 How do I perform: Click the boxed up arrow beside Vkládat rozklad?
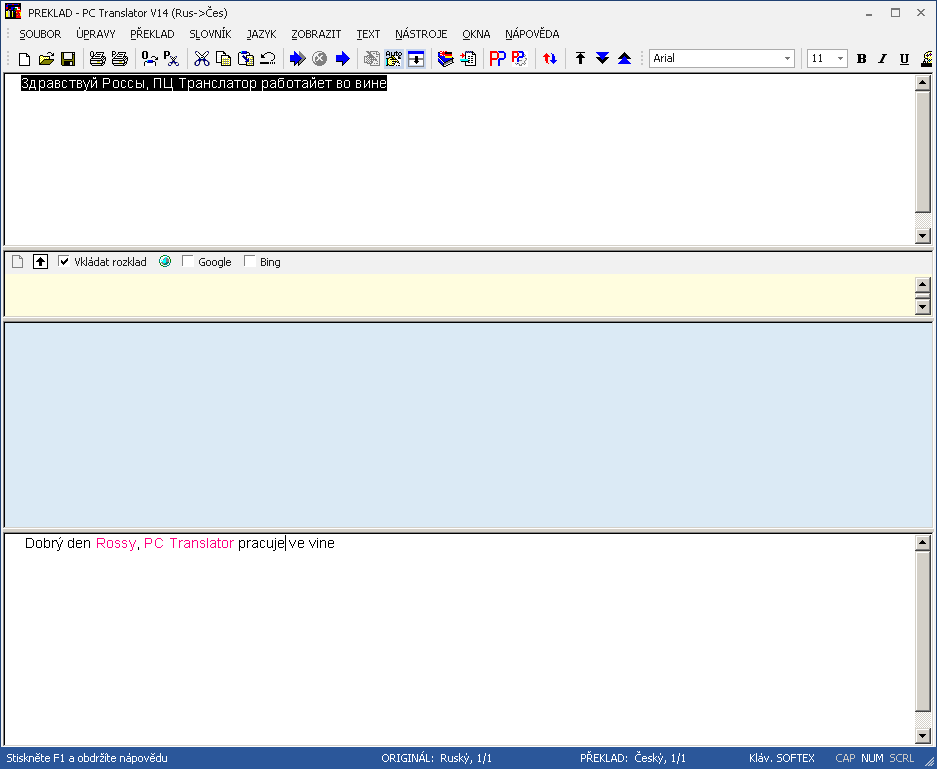coord(40,262)
